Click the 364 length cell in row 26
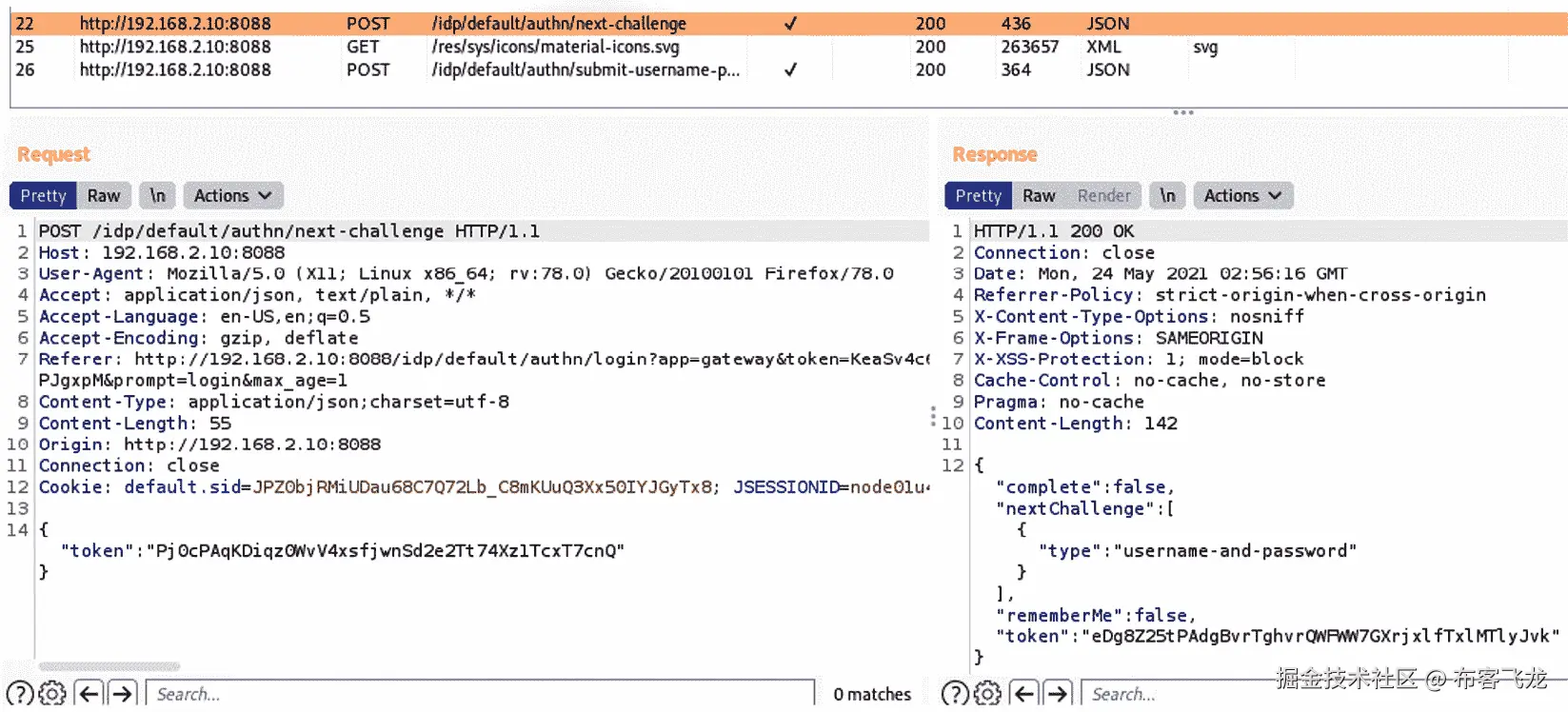The width and height of the screenshot is (1568, 712). [1016, 69]
